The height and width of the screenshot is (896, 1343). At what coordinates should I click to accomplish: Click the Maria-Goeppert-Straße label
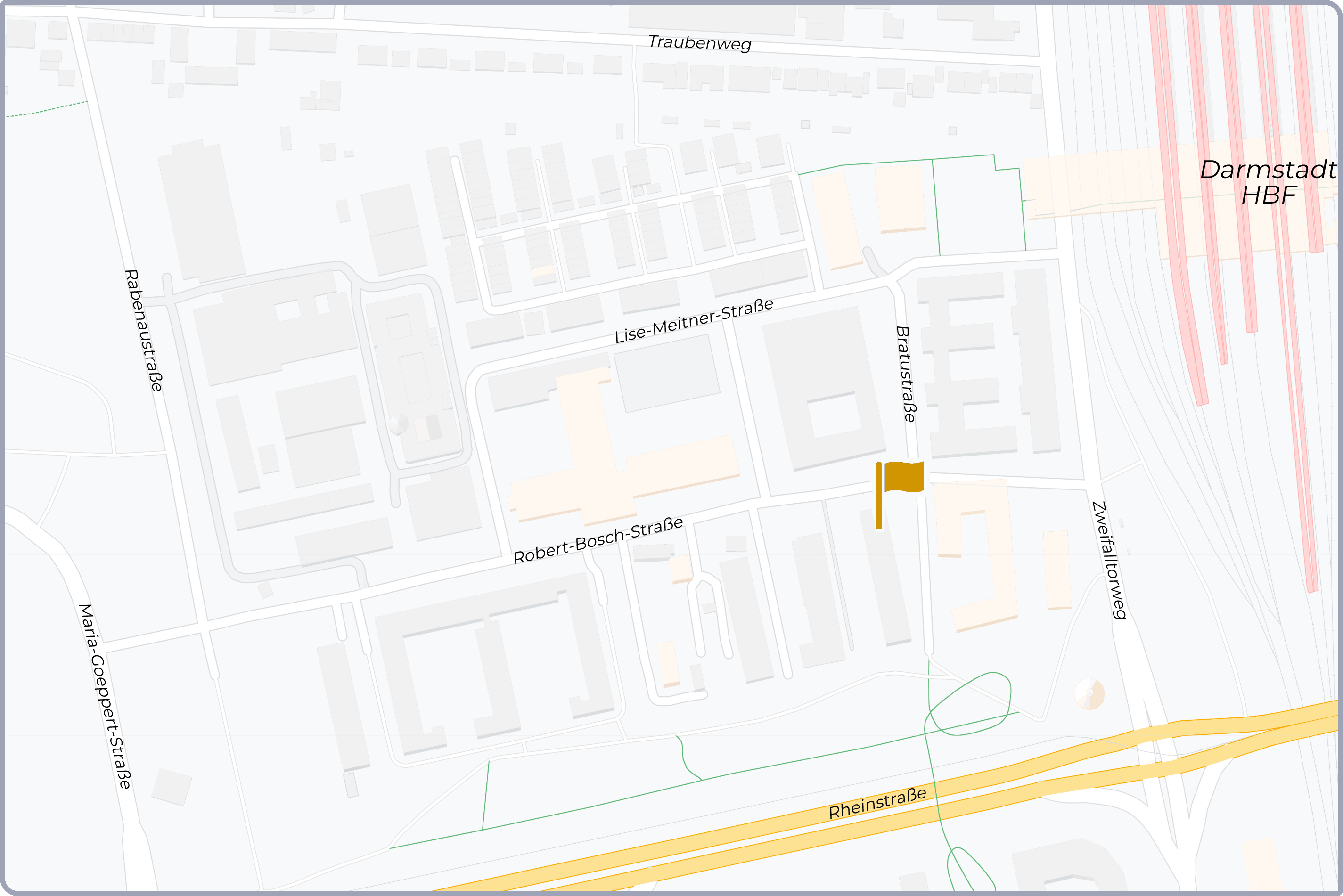105,696
